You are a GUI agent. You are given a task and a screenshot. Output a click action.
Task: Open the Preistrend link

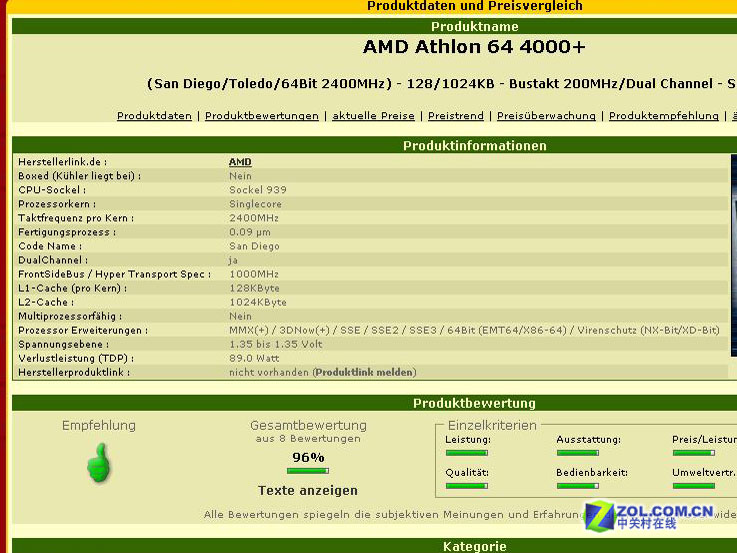pos(455,116)
